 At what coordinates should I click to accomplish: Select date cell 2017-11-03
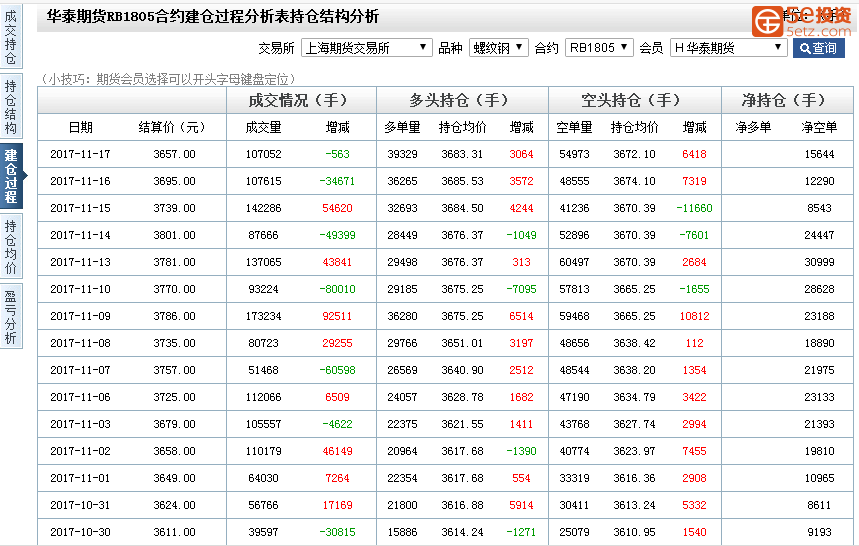[x=81, y=424]
